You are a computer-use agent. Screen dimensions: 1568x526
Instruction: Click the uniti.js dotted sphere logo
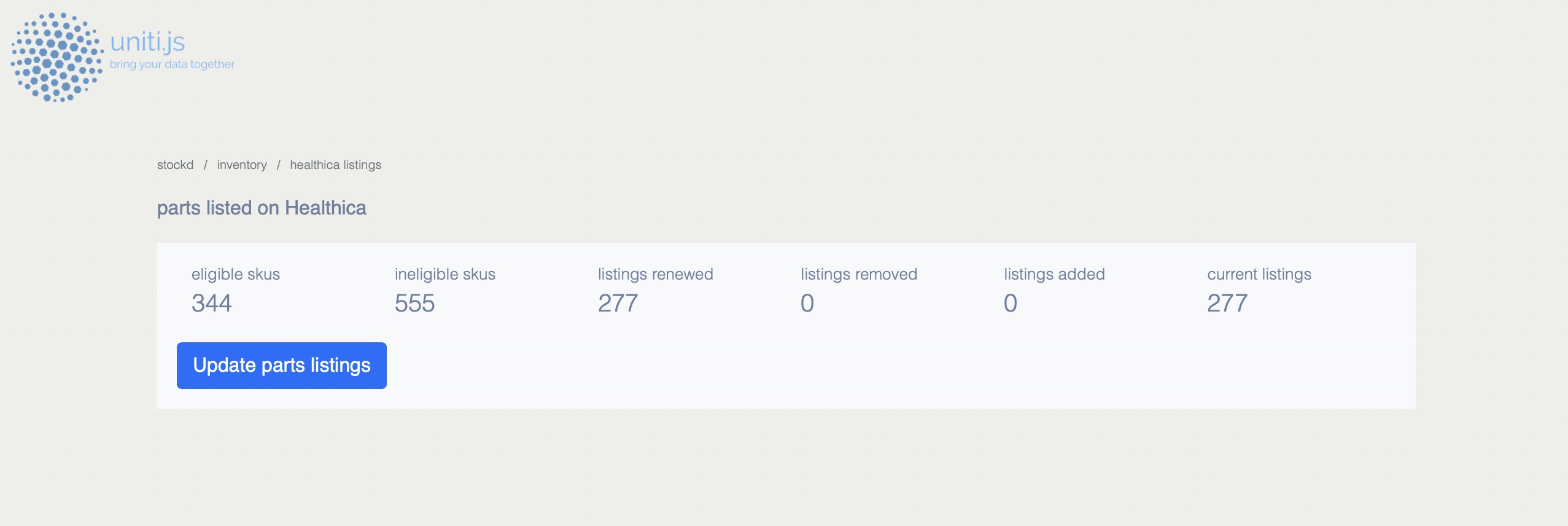tap(56, 57)
